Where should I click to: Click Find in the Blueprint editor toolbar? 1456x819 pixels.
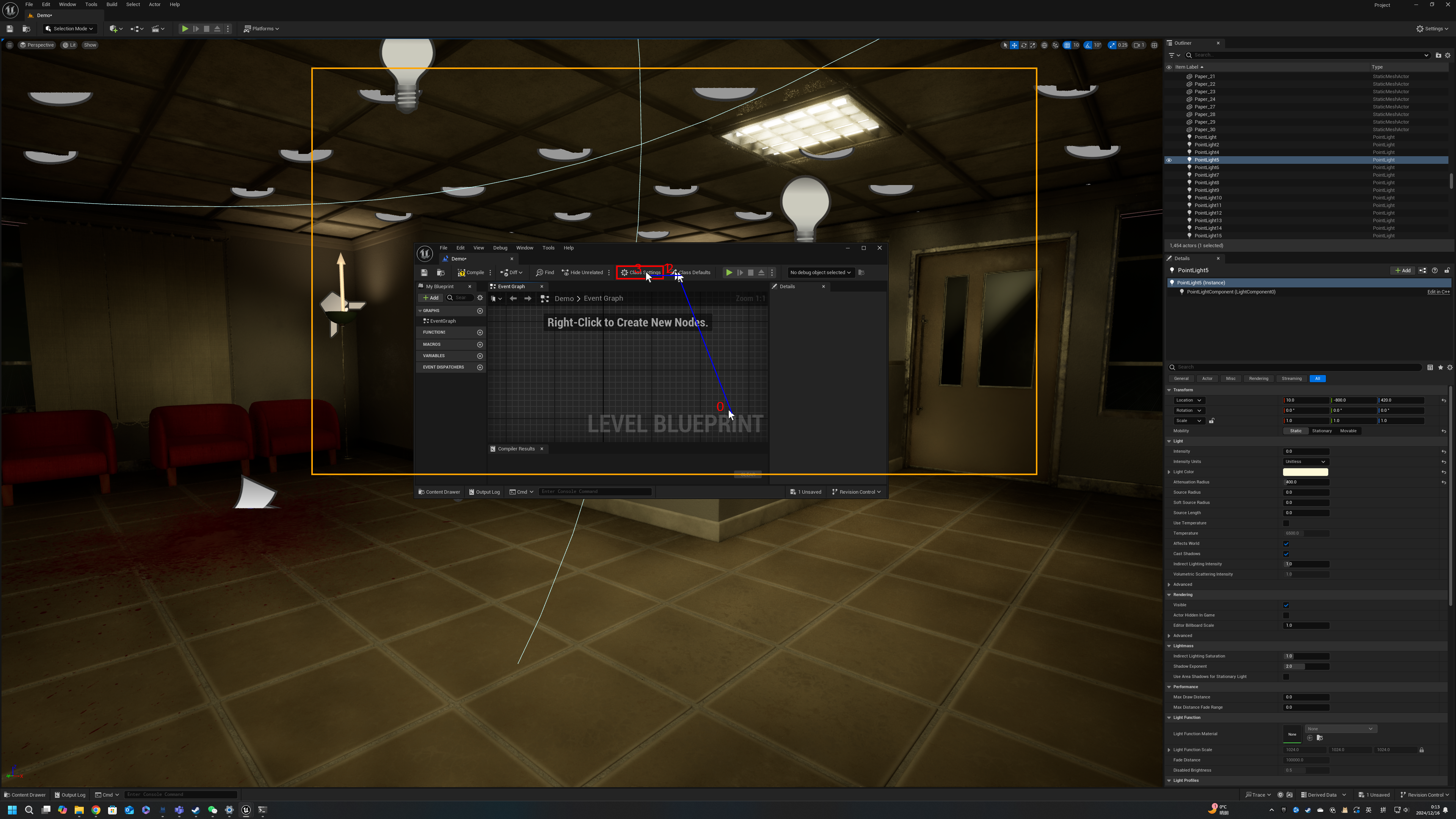(x=545, y=273)
